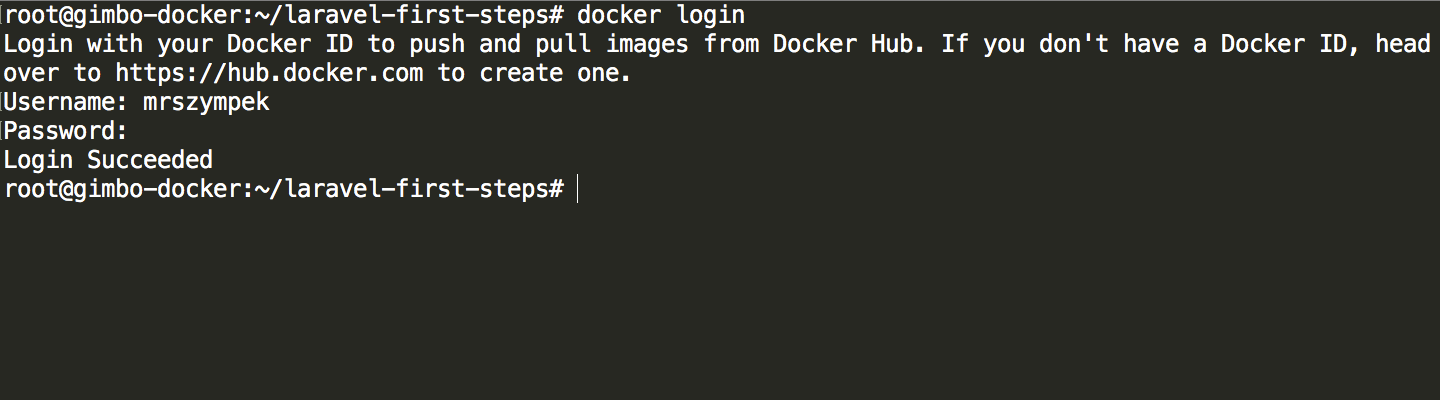
Task: Open the https://hub.docker.com URL
Action: coord(269,73)
